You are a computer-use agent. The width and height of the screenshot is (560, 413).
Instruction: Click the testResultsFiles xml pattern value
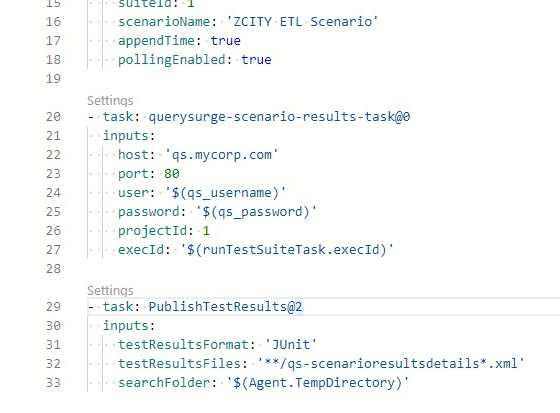click(x=391, y=364)
